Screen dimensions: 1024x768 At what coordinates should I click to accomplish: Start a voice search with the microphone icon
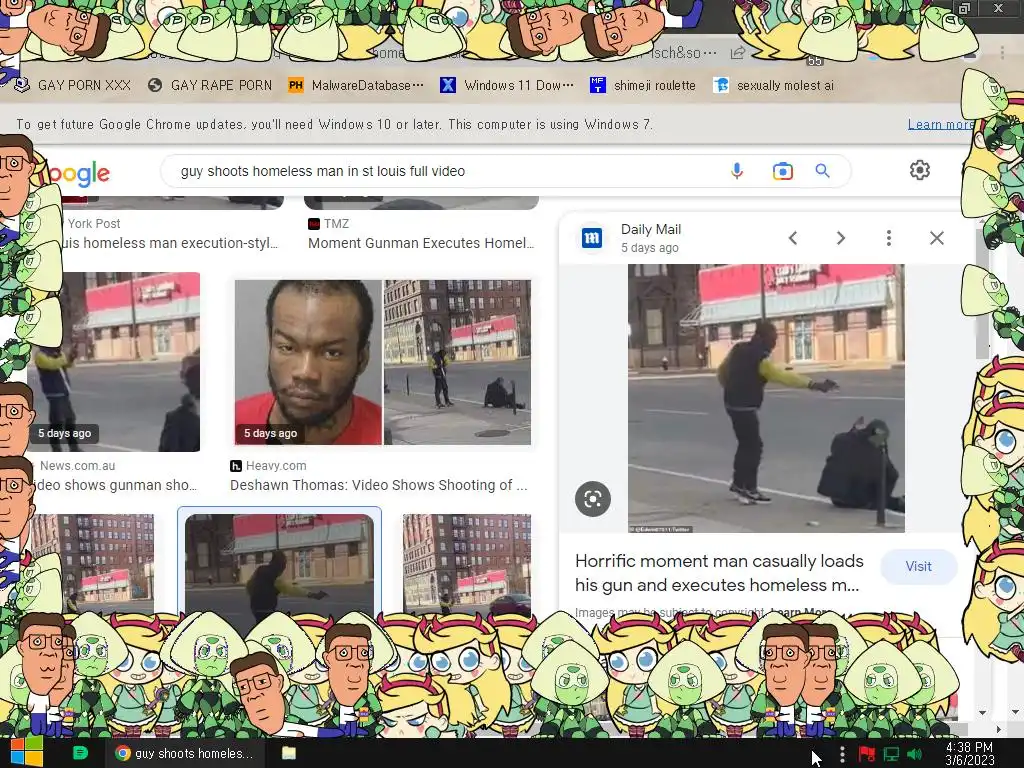tap(737, 171)
